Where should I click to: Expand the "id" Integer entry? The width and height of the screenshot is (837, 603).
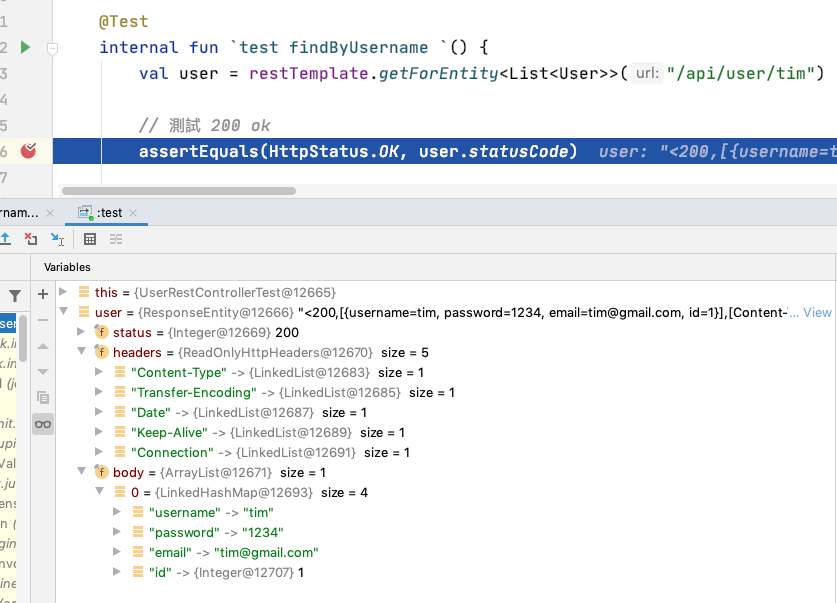coord(117,572)
